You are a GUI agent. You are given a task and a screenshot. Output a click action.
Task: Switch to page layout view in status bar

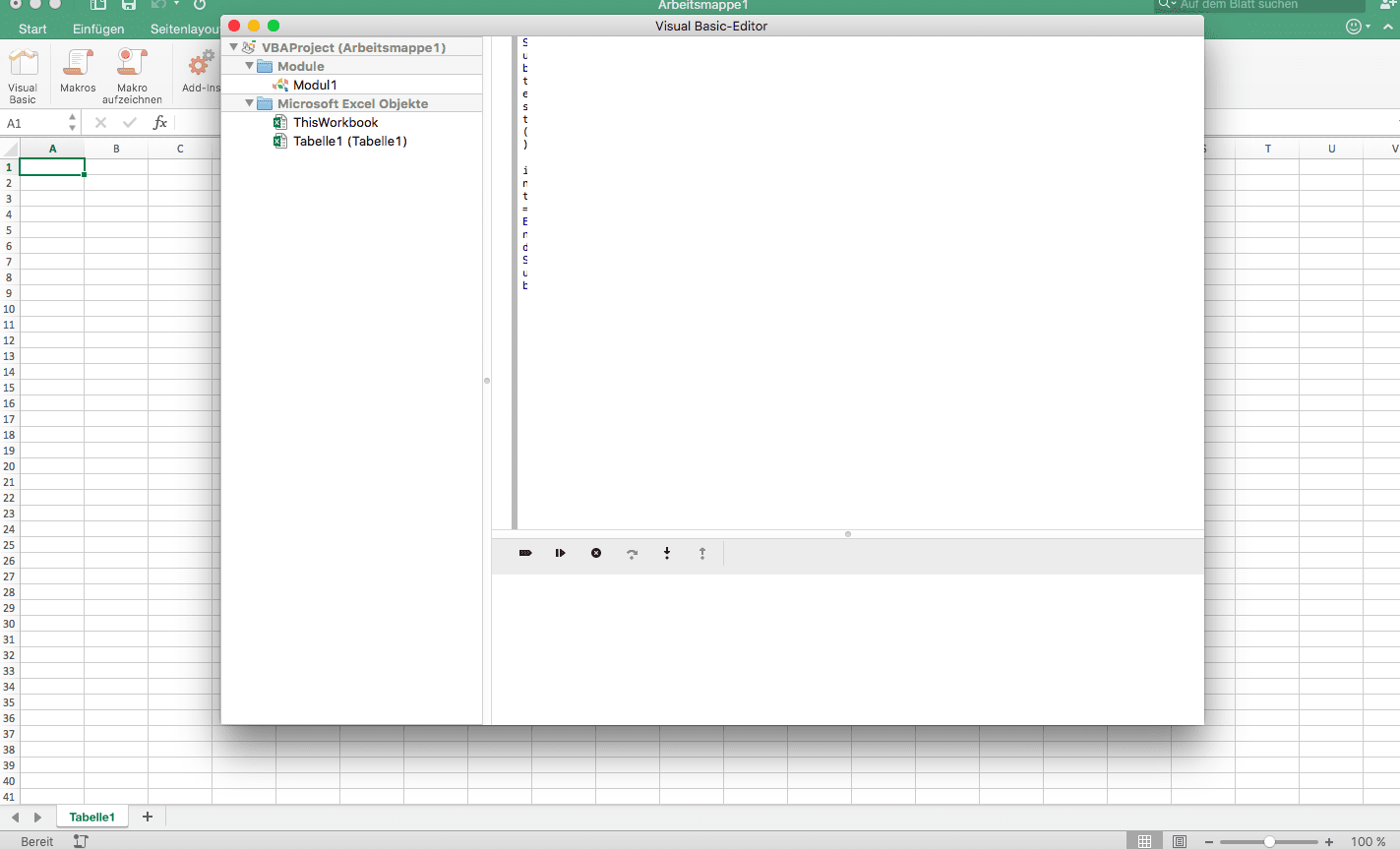(1180, 841)
